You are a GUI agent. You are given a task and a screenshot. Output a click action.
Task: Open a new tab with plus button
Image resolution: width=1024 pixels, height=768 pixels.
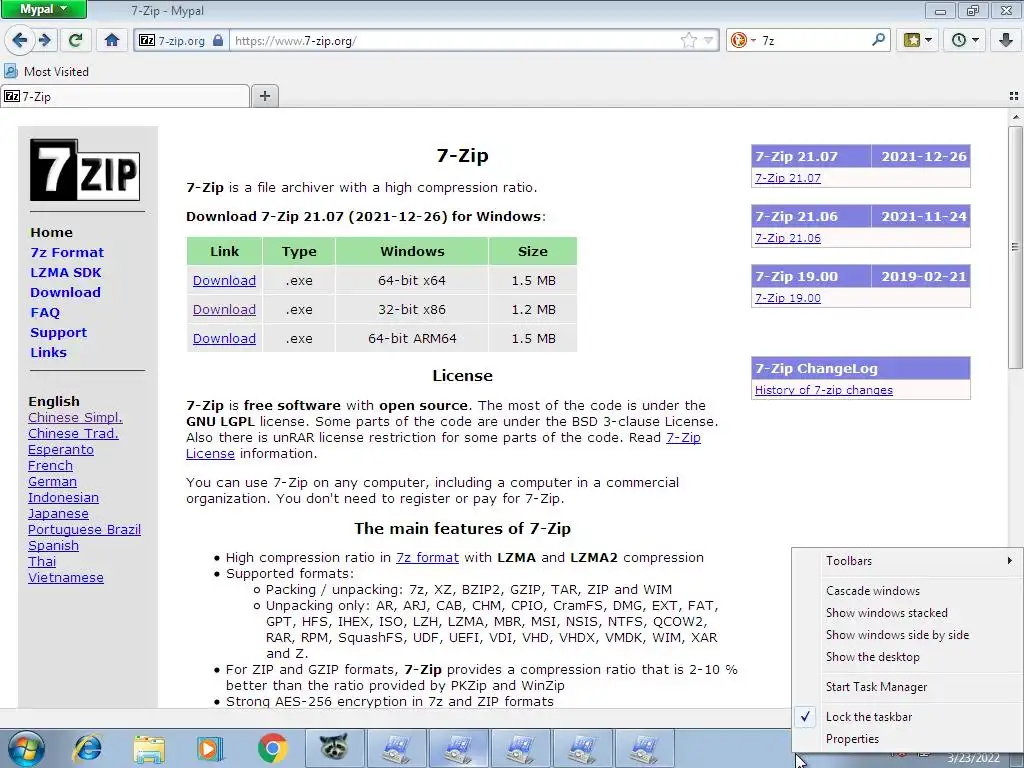[264, 96]
